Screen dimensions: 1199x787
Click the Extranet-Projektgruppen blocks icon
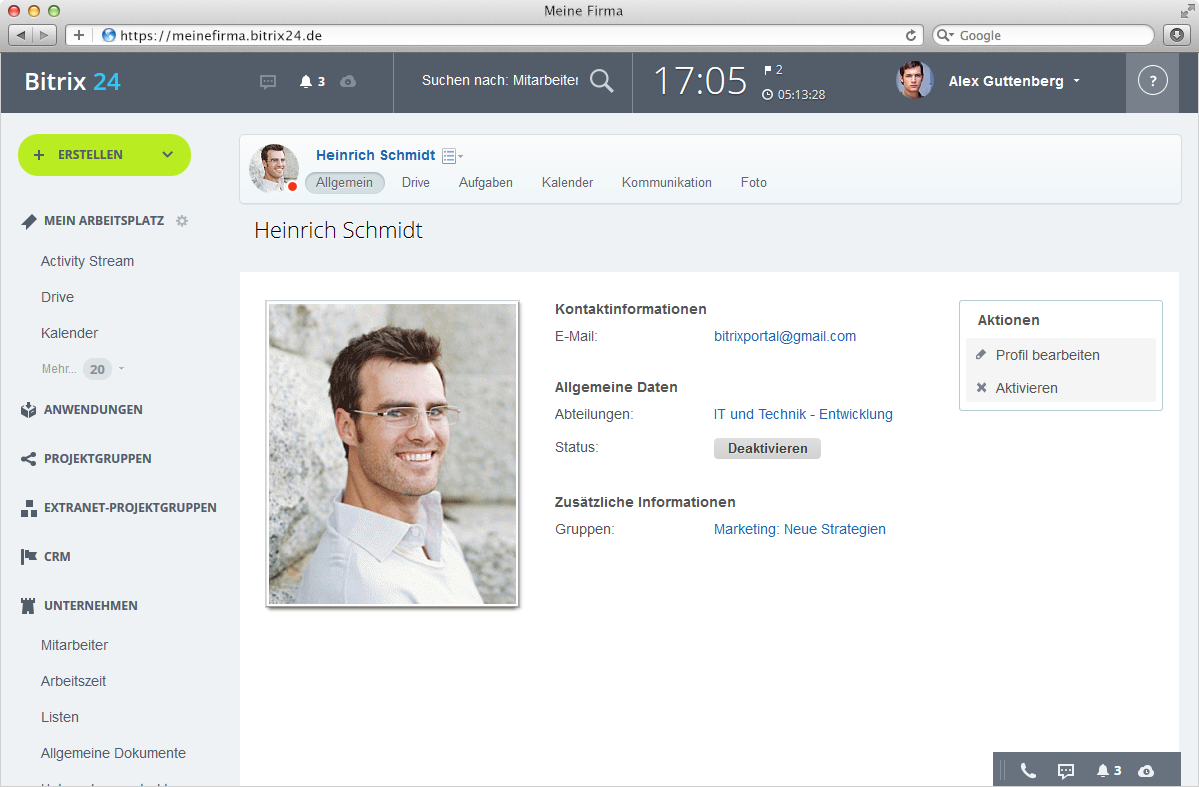28,508
